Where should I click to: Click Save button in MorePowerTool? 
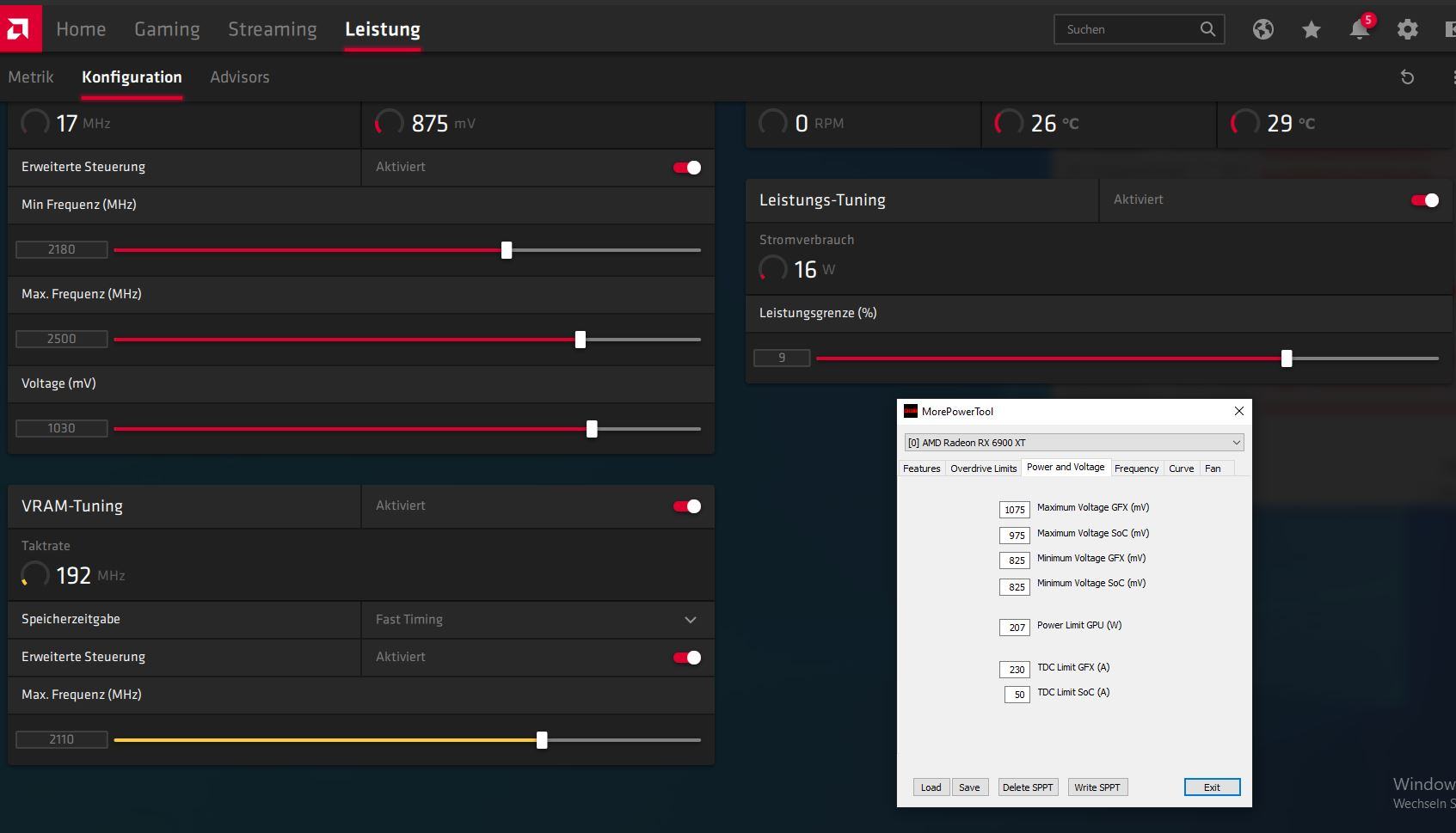[x=969, y=787]
